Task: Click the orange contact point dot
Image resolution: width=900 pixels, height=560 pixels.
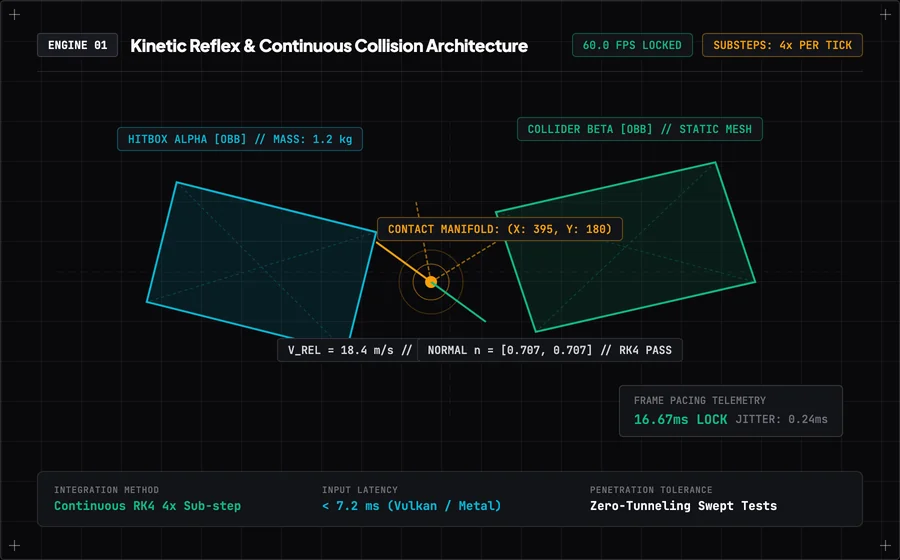Action: [430, 282]
